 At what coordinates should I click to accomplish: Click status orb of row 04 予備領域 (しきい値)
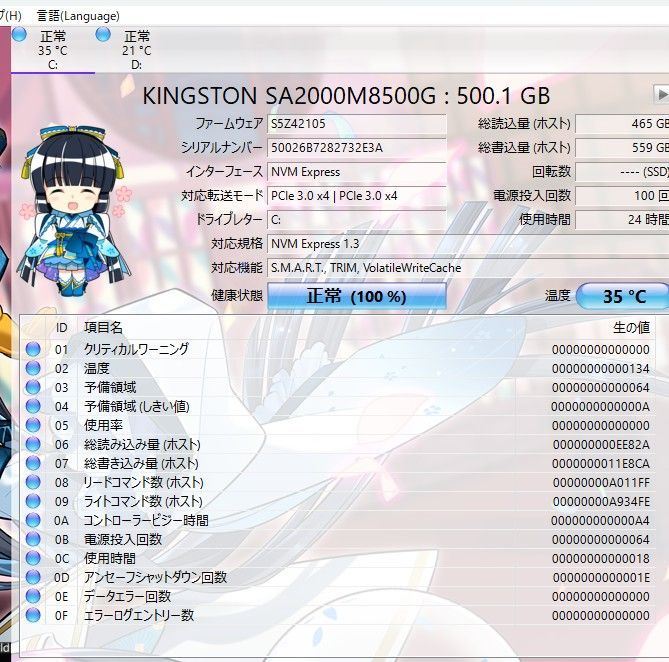click(x=33, y=406)
